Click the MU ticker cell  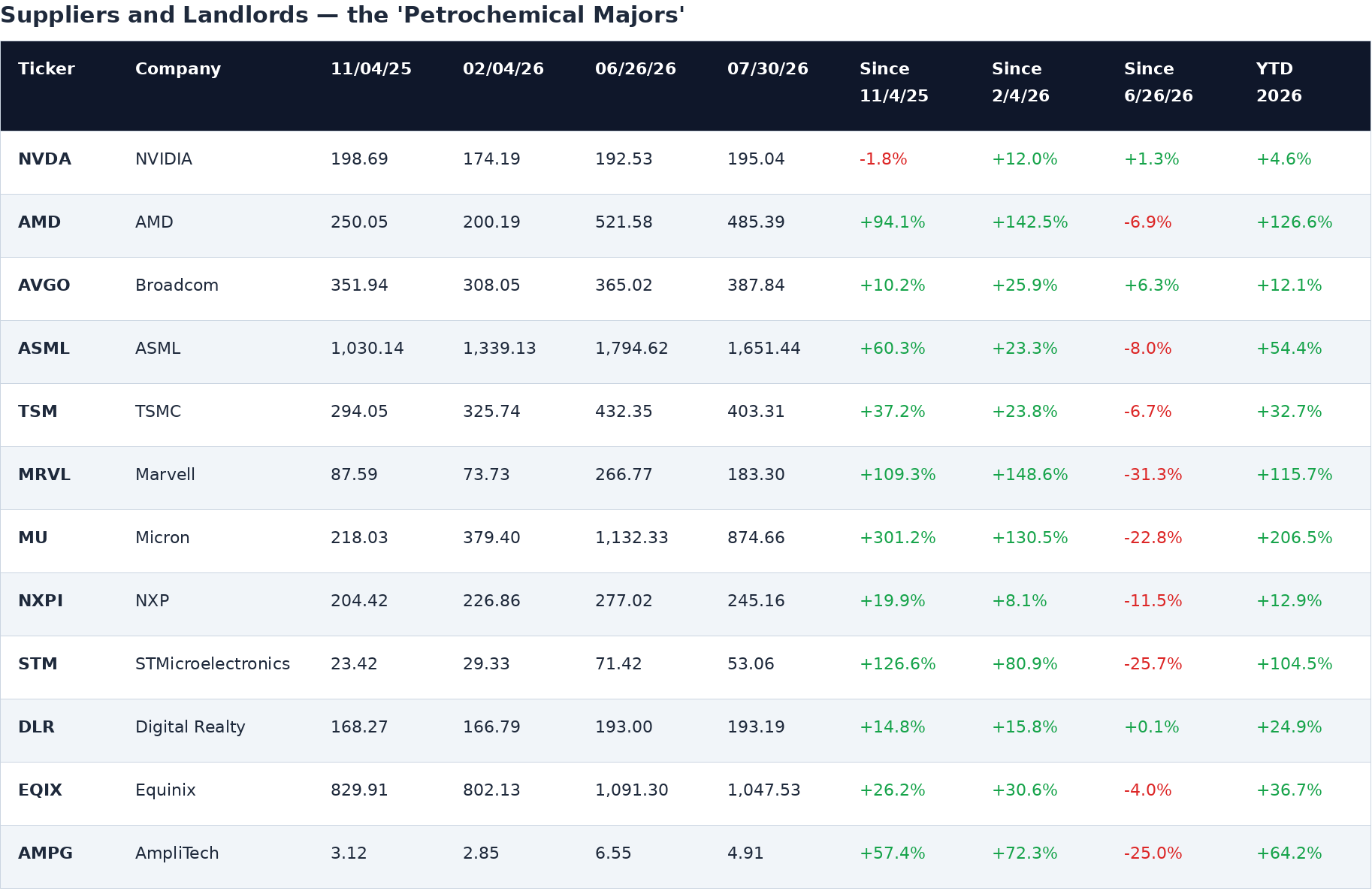(x=33, y=538)
